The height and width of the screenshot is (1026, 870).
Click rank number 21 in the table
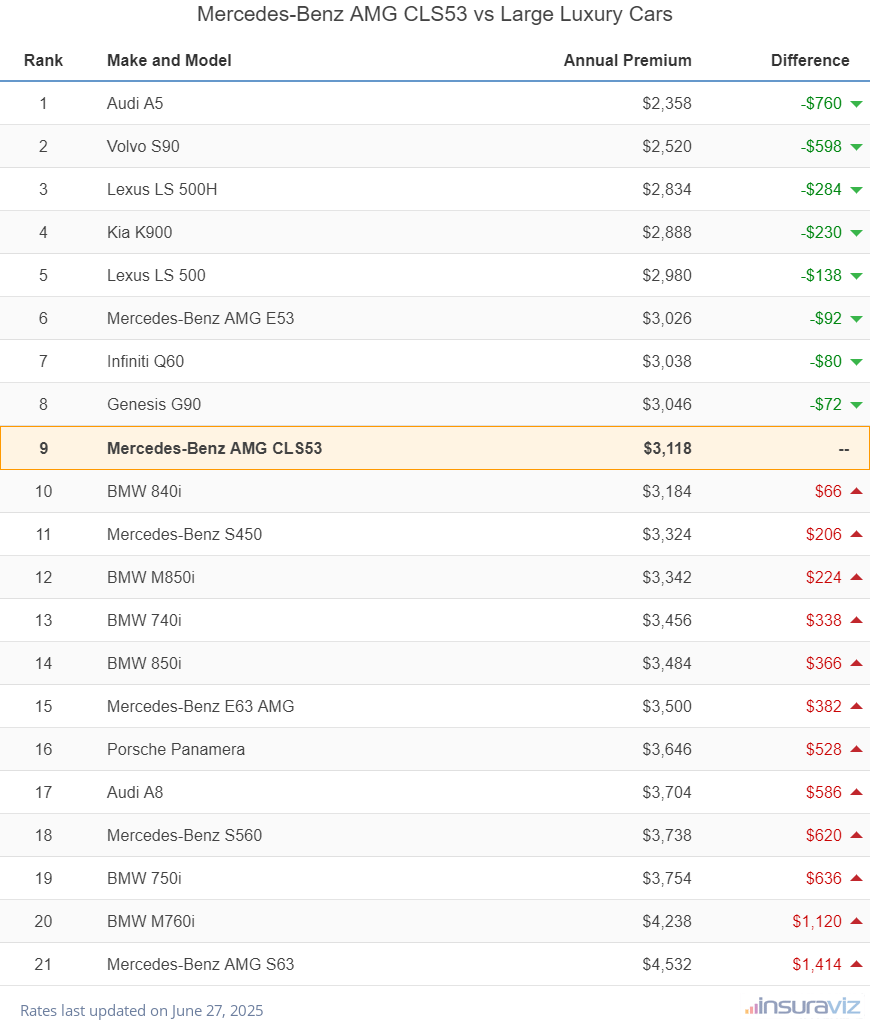pyautogui.click(x=43, y=964)
